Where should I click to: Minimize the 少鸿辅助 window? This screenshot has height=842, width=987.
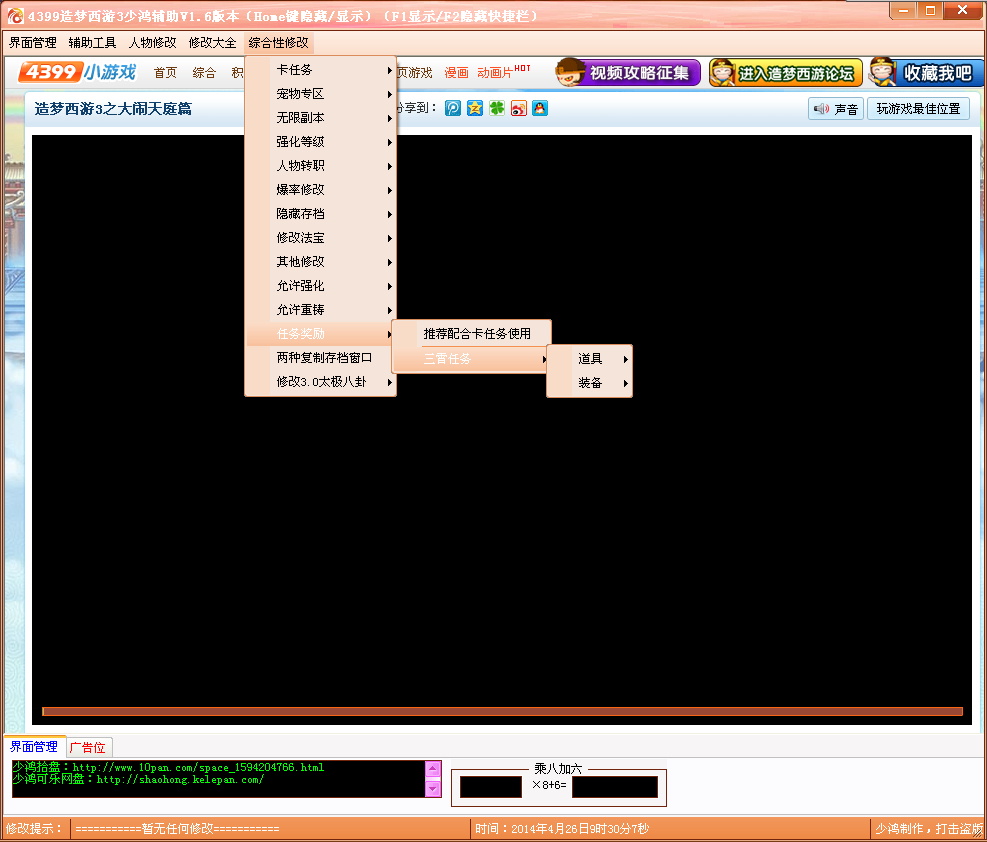coord(903,10)
